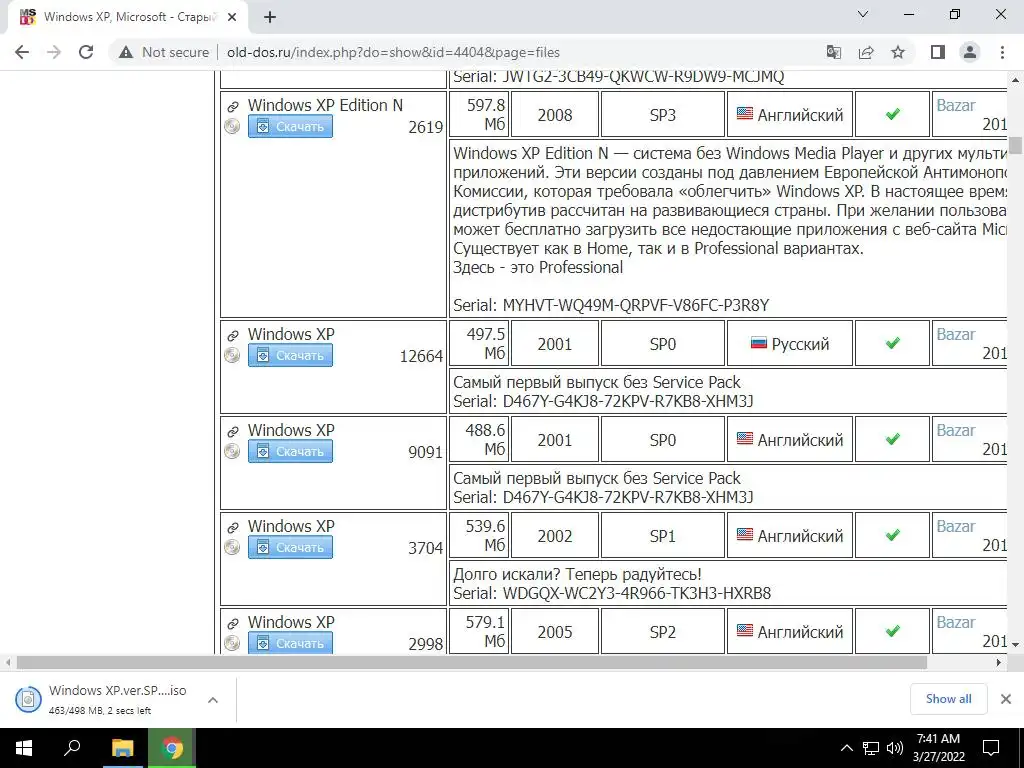Click the 597.8 Мб size cell
Screen dimensions: 1024x768
click(x=479, y=114)
